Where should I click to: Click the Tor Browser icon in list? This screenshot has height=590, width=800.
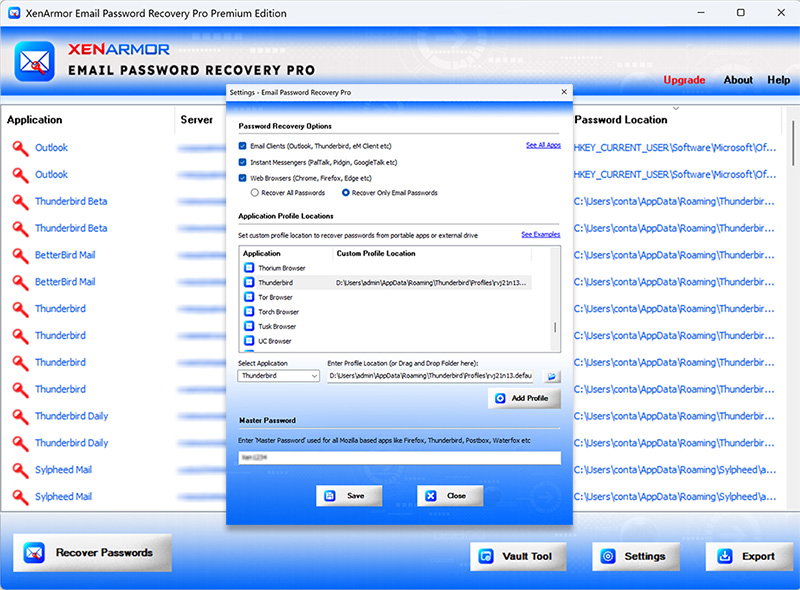click(250, 297)
